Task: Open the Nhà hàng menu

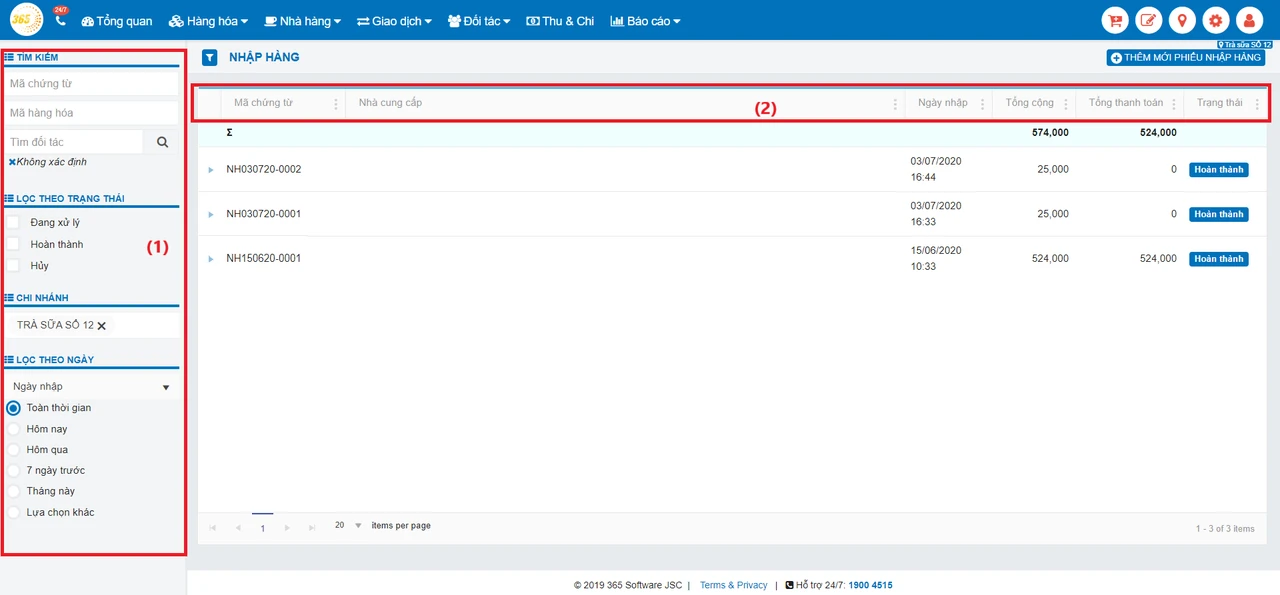Action: coord(302,21)
